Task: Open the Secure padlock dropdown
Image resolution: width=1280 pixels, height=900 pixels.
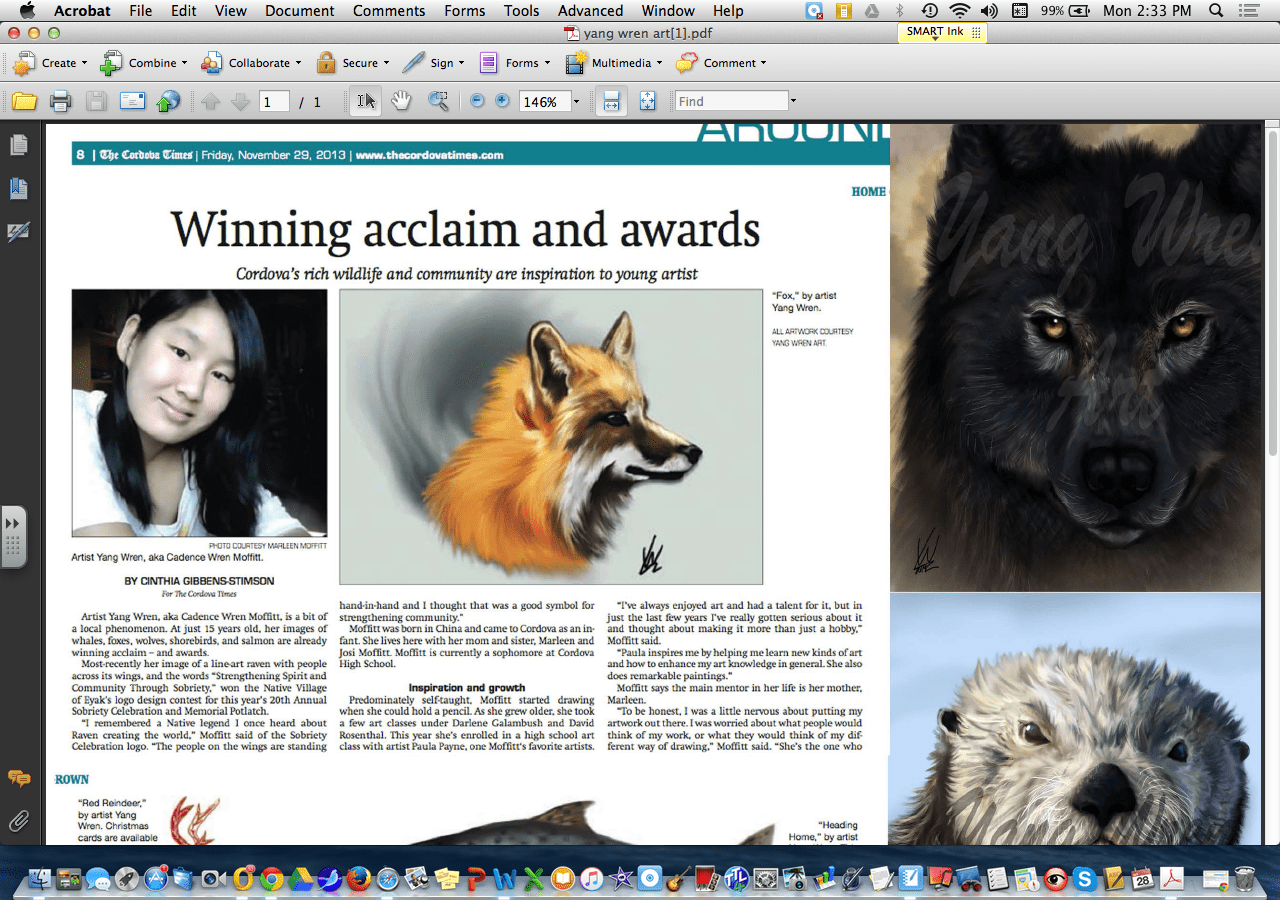Action: tap(353, 63)
